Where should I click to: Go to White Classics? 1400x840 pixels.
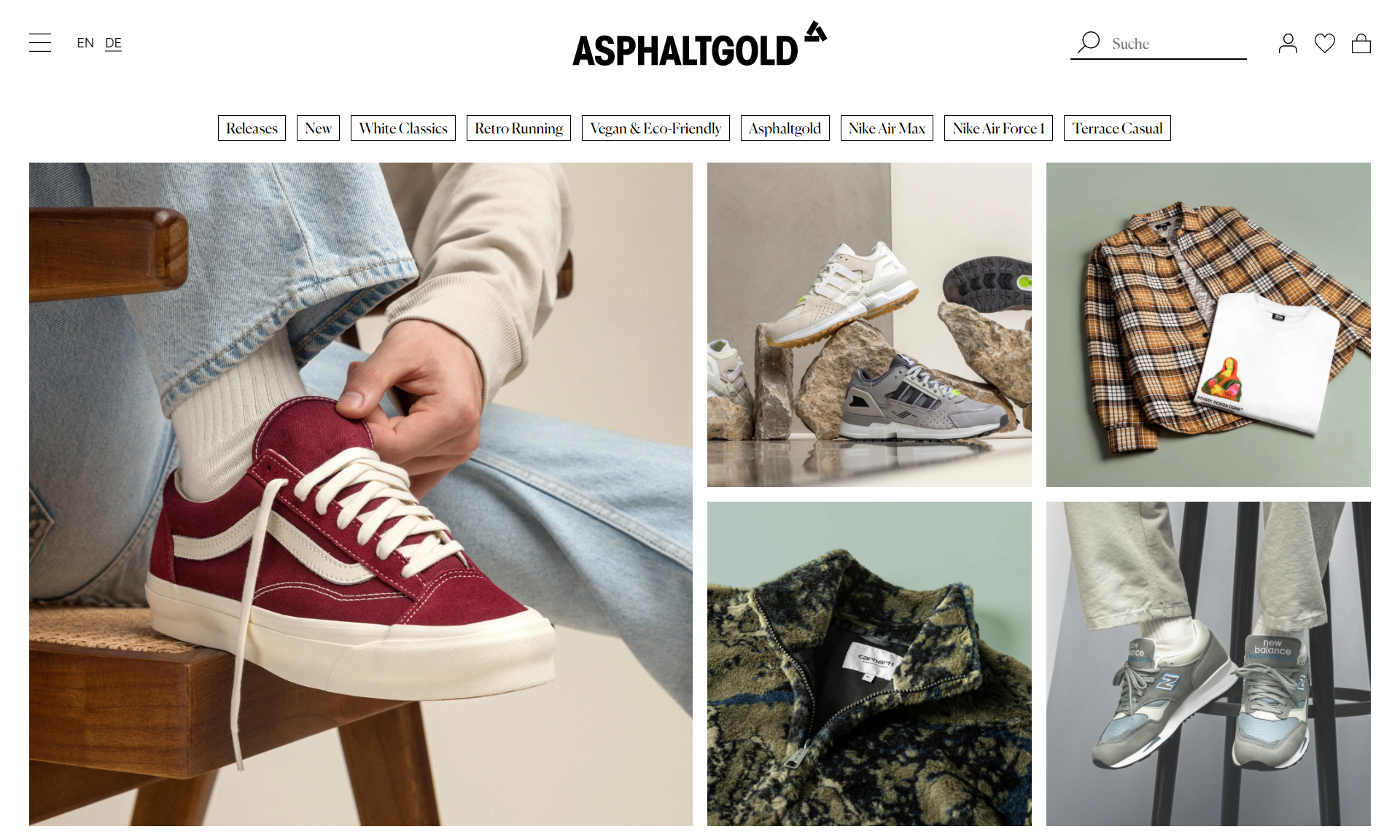(403, 128)
